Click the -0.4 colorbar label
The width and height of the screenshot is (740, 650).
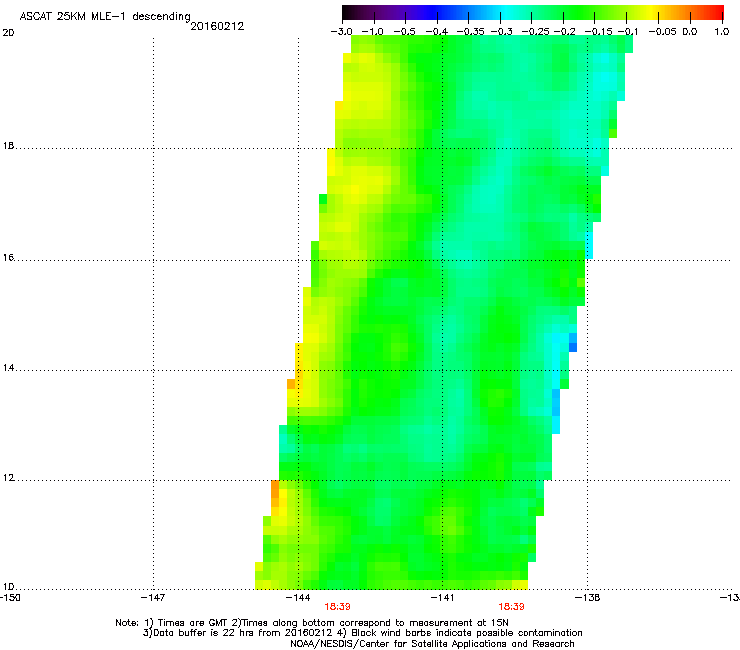[437, 32]
